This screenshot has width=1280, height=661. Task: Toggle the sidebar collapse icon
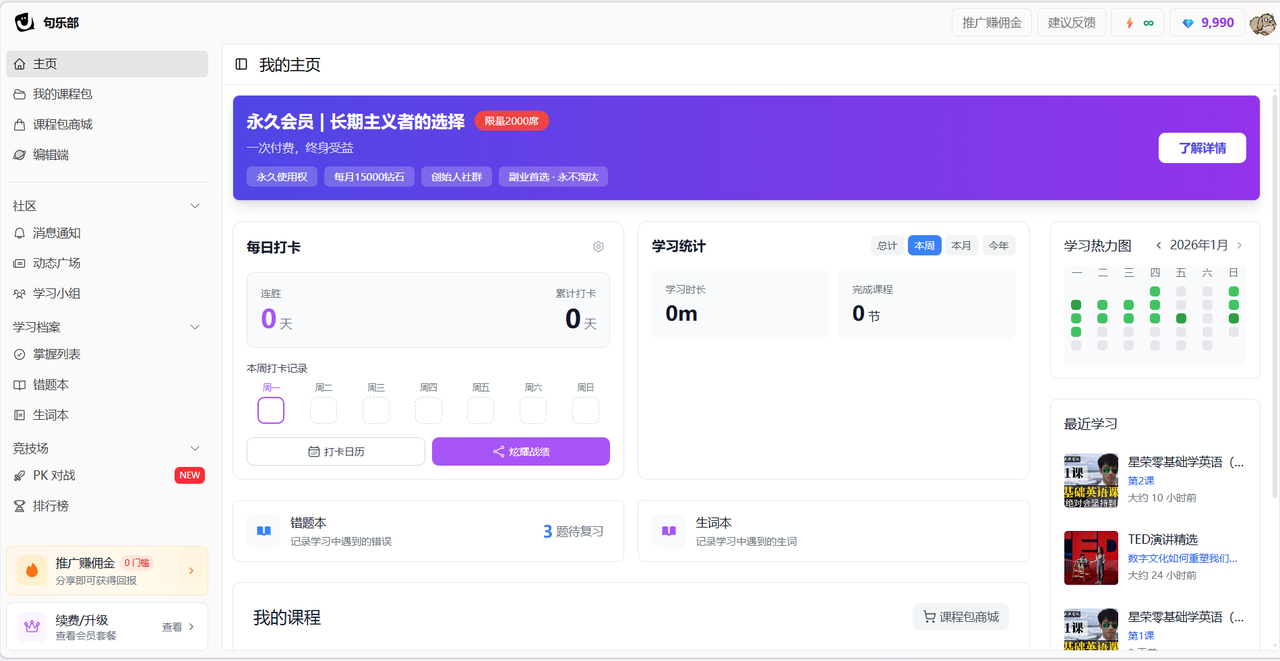tap(241, 65)
